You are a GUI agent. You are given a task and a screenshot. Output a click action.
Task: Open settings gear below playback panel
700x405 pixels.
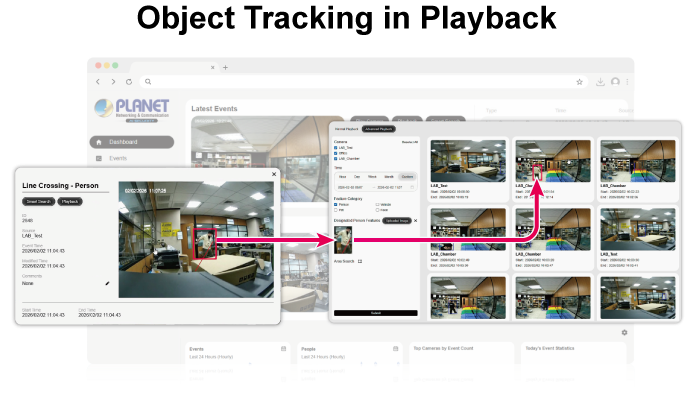point(623,332)
